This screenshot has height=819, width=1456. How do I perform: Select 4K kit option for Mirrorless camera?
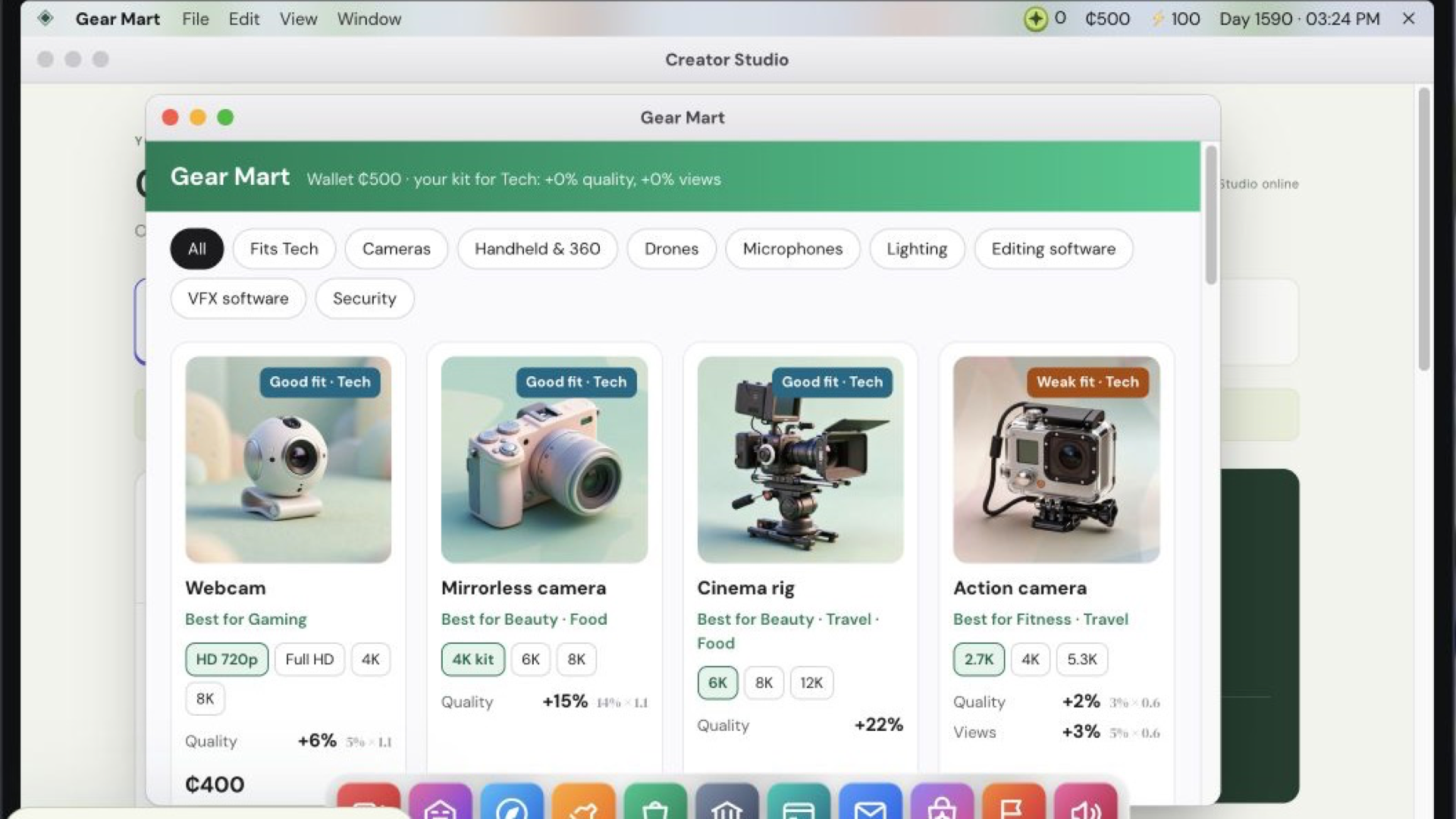[472, 659]
